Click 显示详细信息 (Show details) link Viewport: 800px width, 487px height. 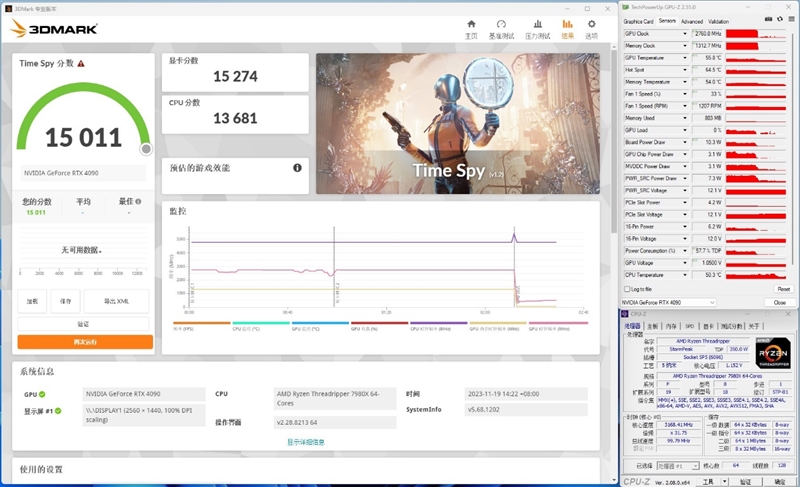(306, 442)
